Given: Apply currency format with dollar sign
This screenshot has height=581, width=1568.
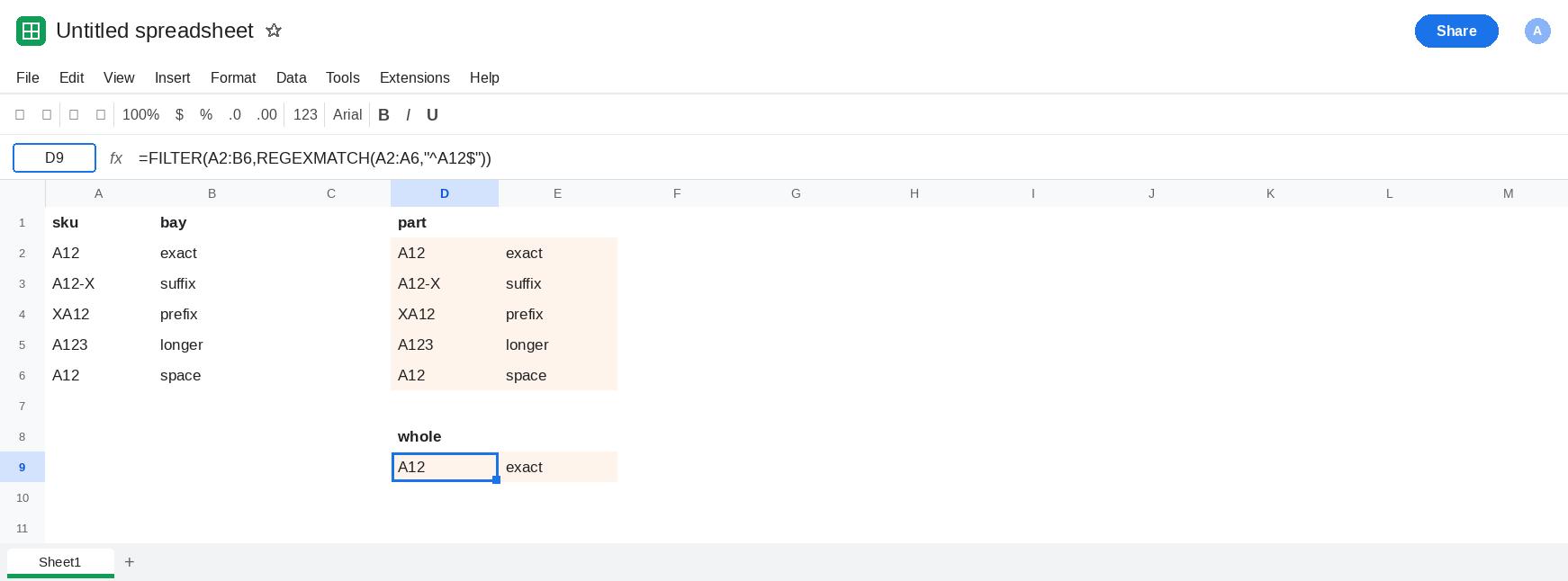Looking at the screenshot, I should [179, 114].
